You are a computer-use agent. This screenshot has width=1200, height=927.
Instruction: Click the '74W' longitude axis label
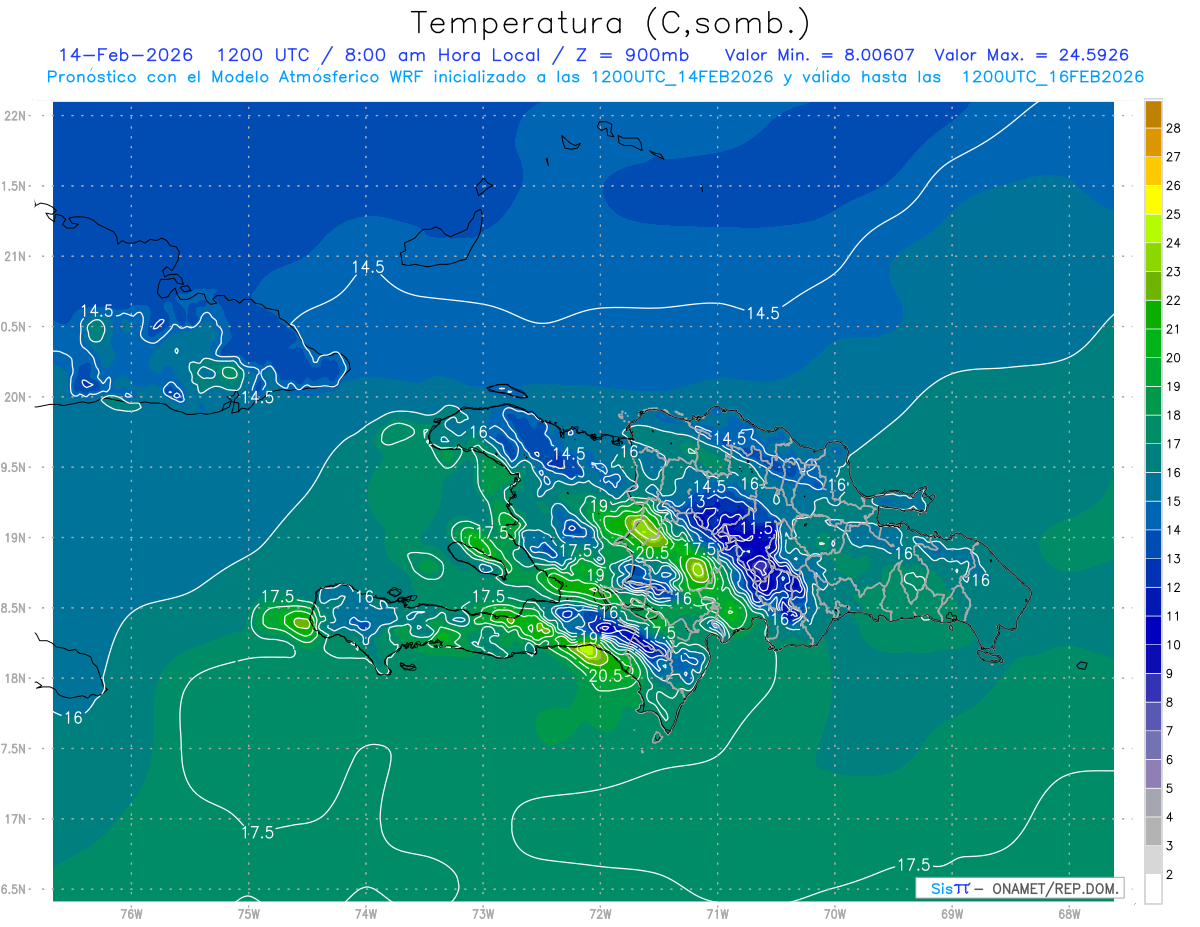point(366,914)
